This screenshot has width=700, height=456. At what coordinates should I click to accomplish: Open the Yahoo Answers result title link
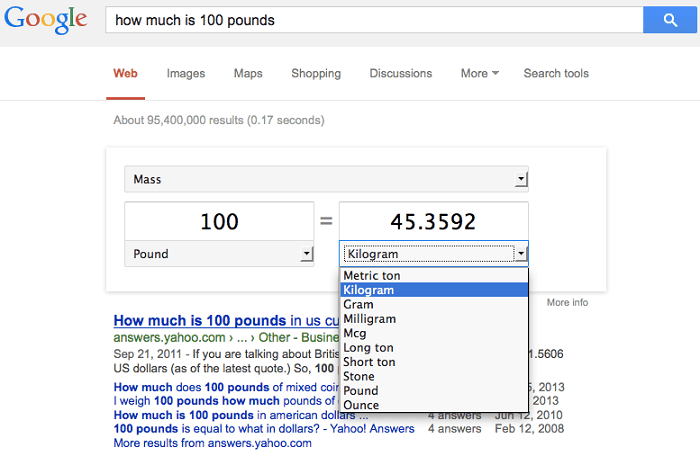pyautogui.click(x=226, y=320)
